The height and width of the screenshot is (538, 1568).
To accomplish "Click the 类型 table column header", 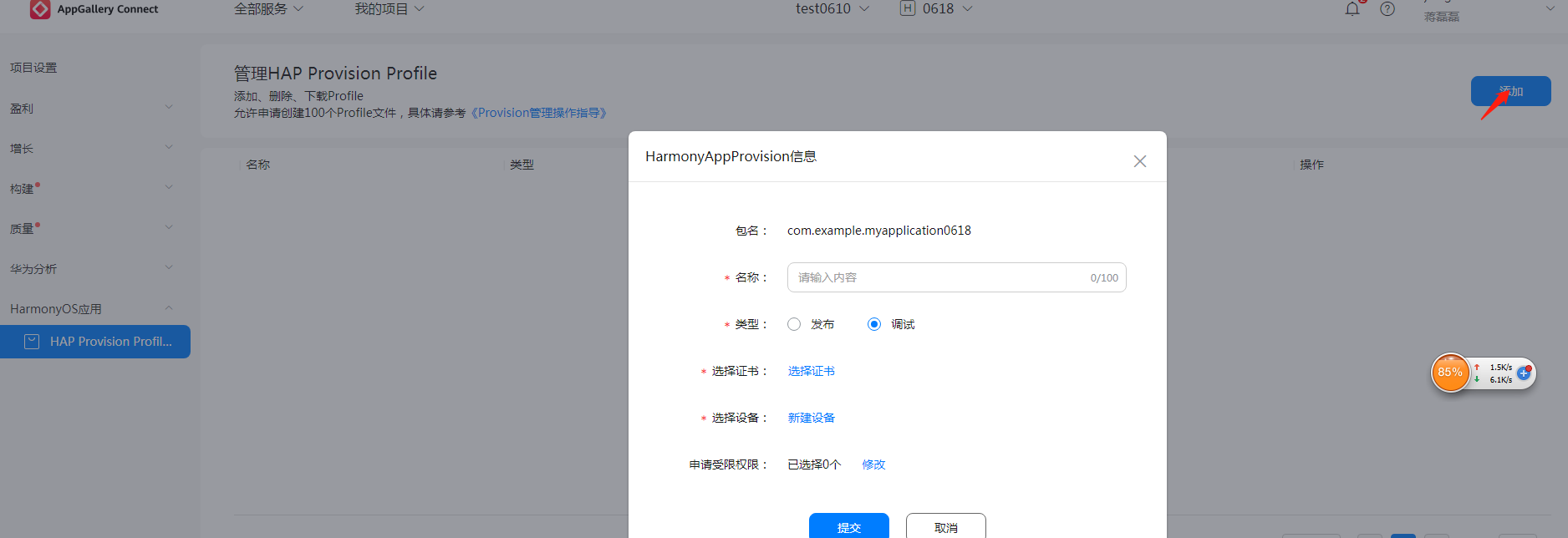I will [x=522, y=165].
